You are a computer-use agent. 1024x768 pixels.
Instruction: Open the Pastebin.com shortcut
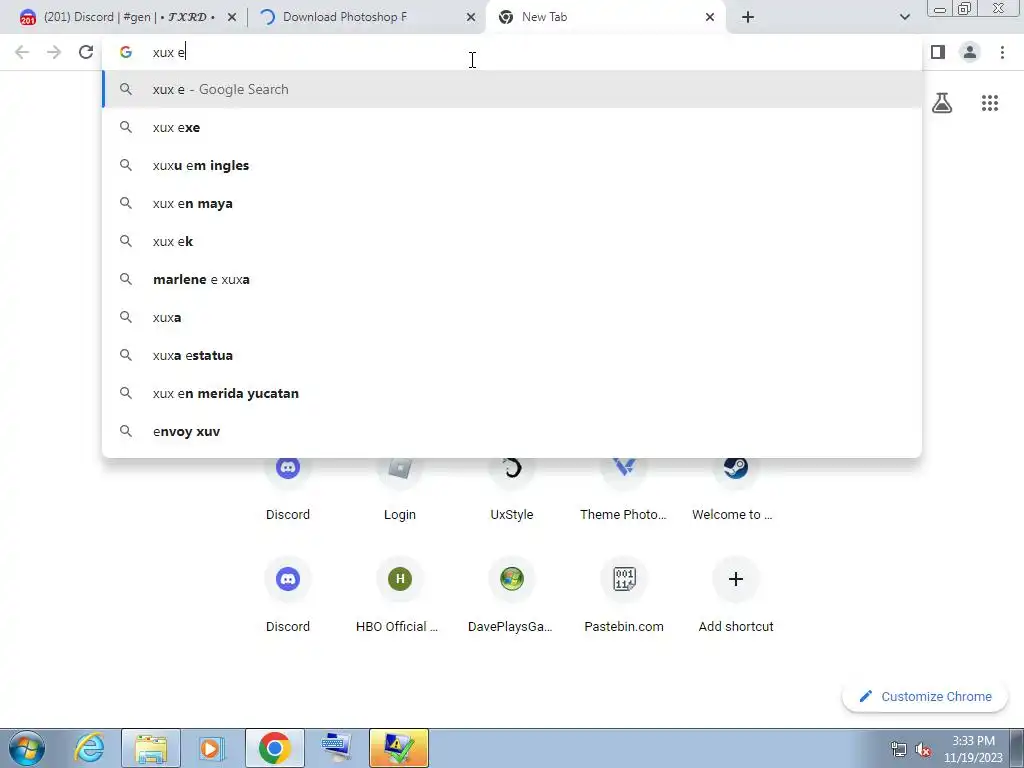pyautogui.click(x=624, y=596)
